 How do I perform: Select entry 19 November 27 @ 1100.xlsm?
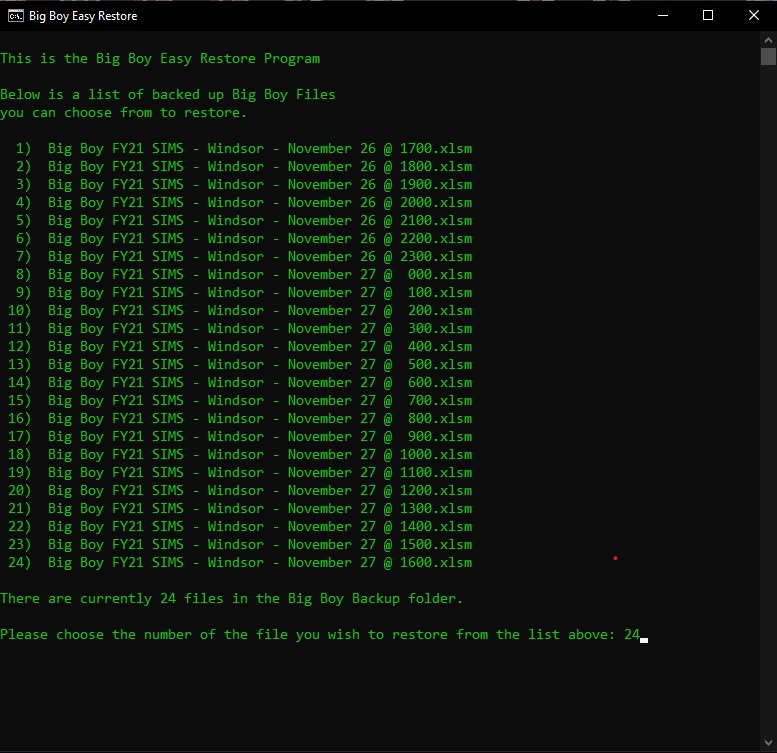[x=240, y=473]
